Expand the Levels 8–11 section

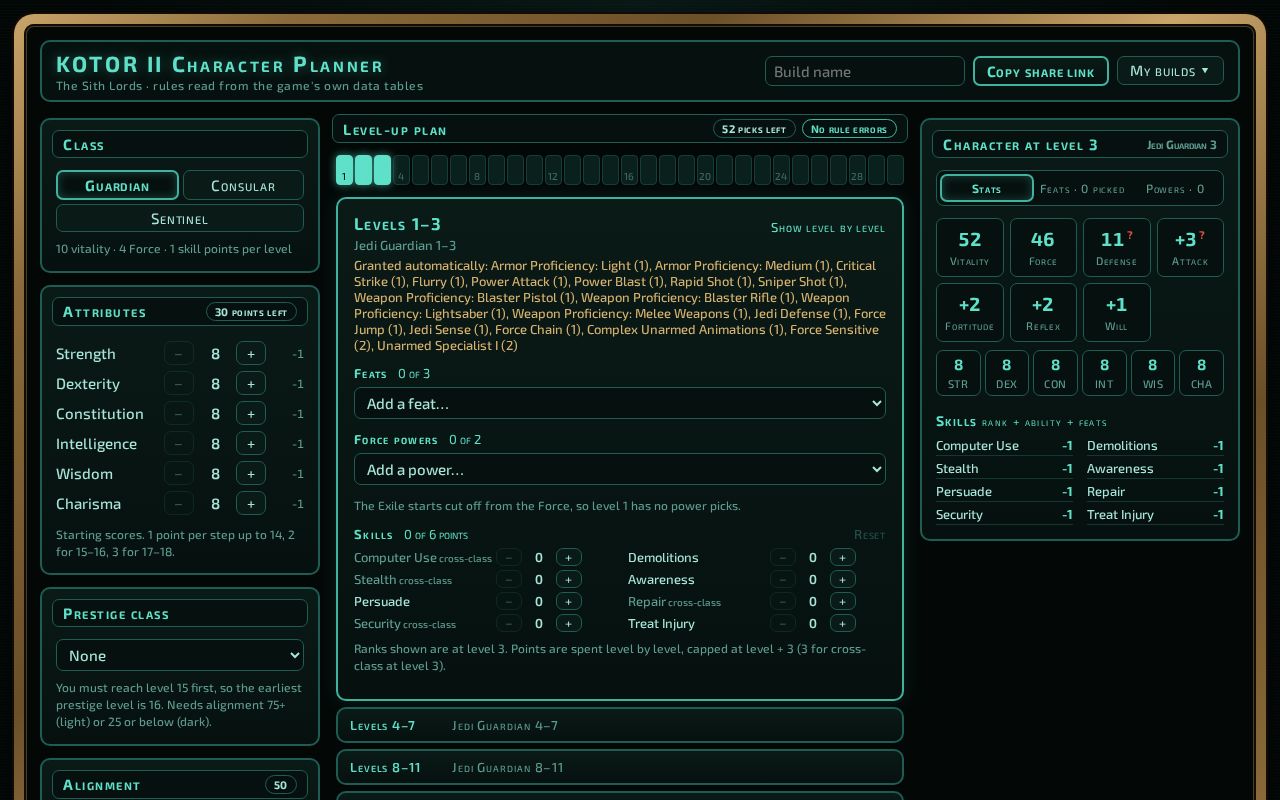click(620, 767)
